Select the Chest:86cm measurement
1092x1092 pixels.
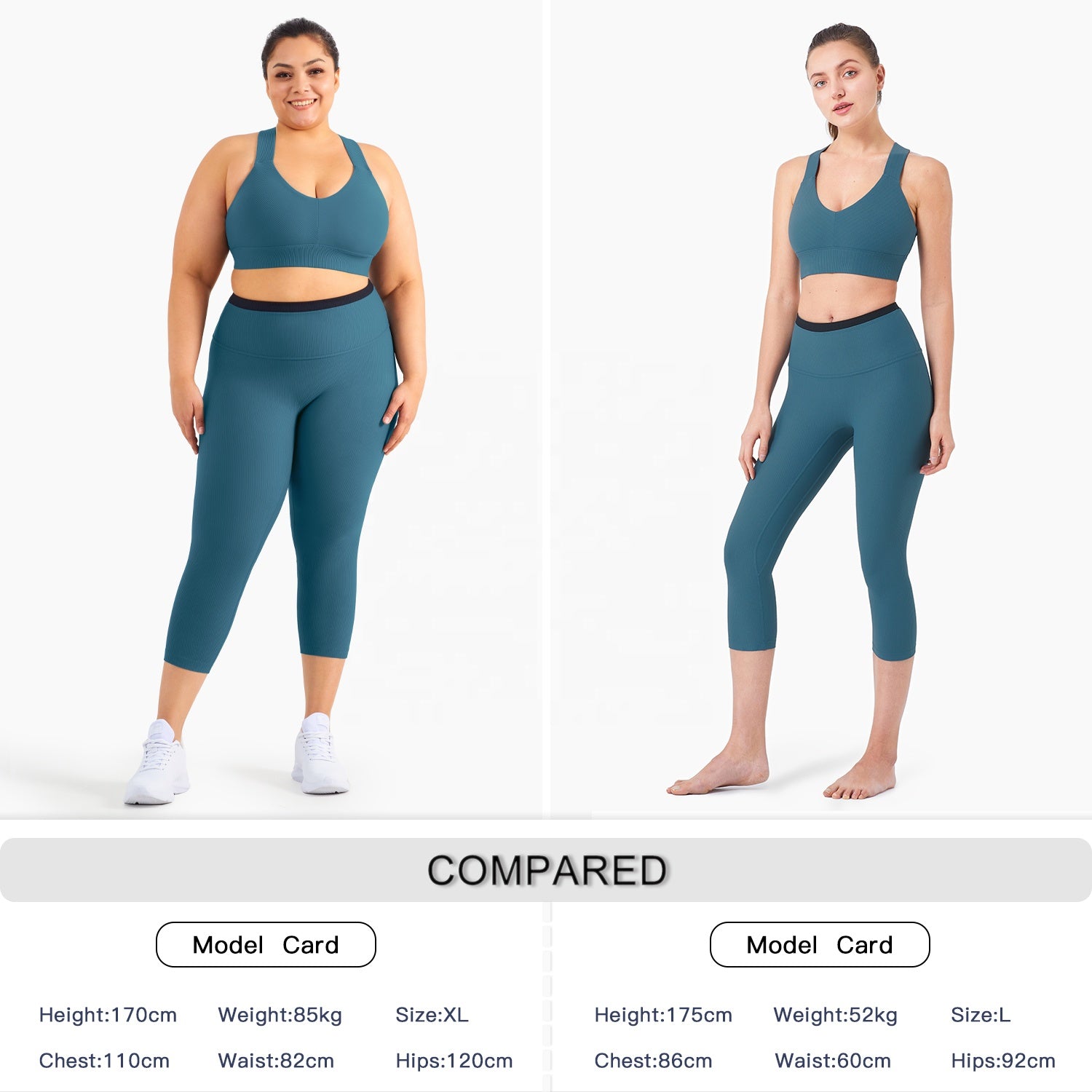pos(653,1061)
